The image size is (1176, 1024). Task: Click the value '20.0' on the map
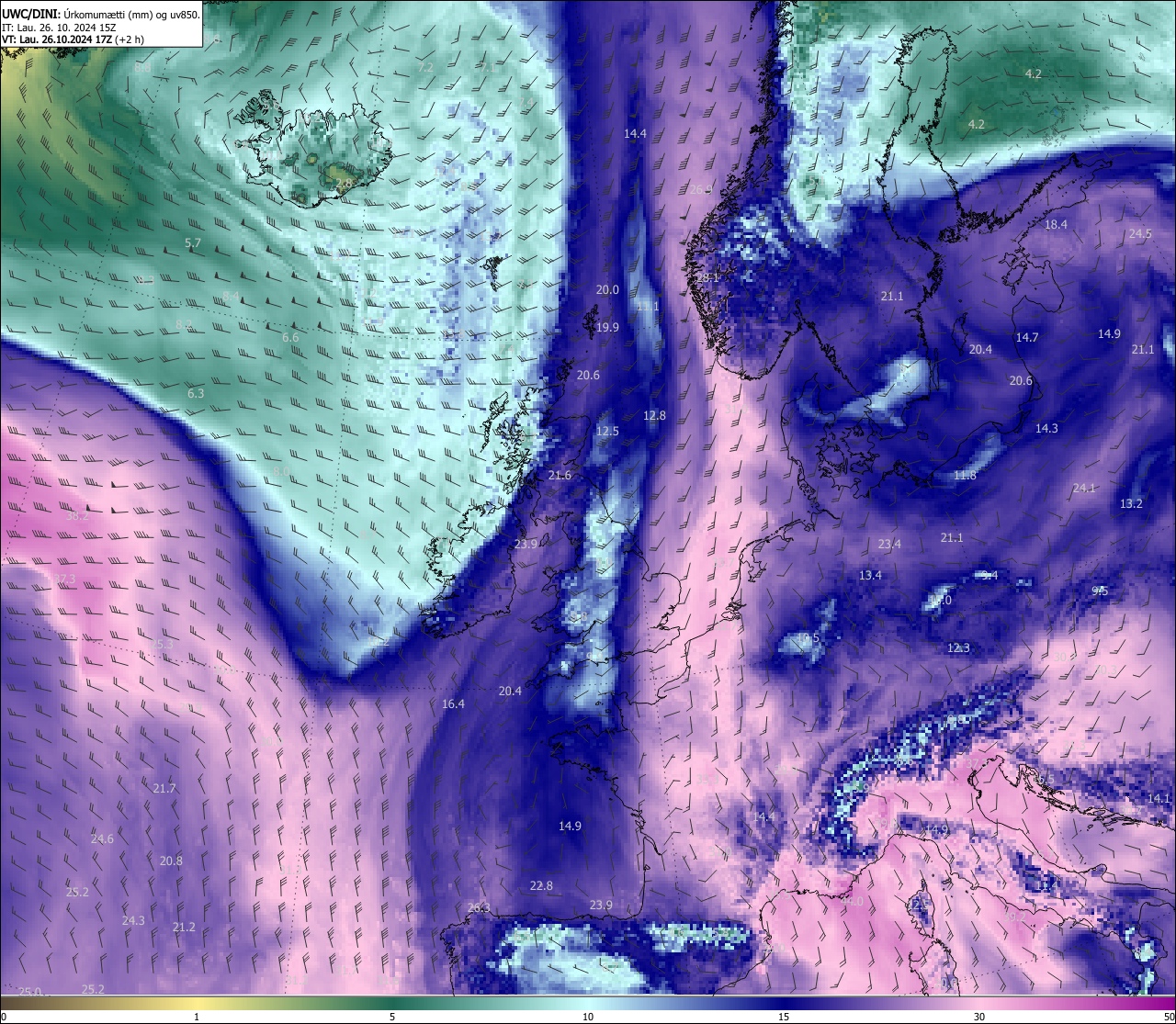click(607, 290)
